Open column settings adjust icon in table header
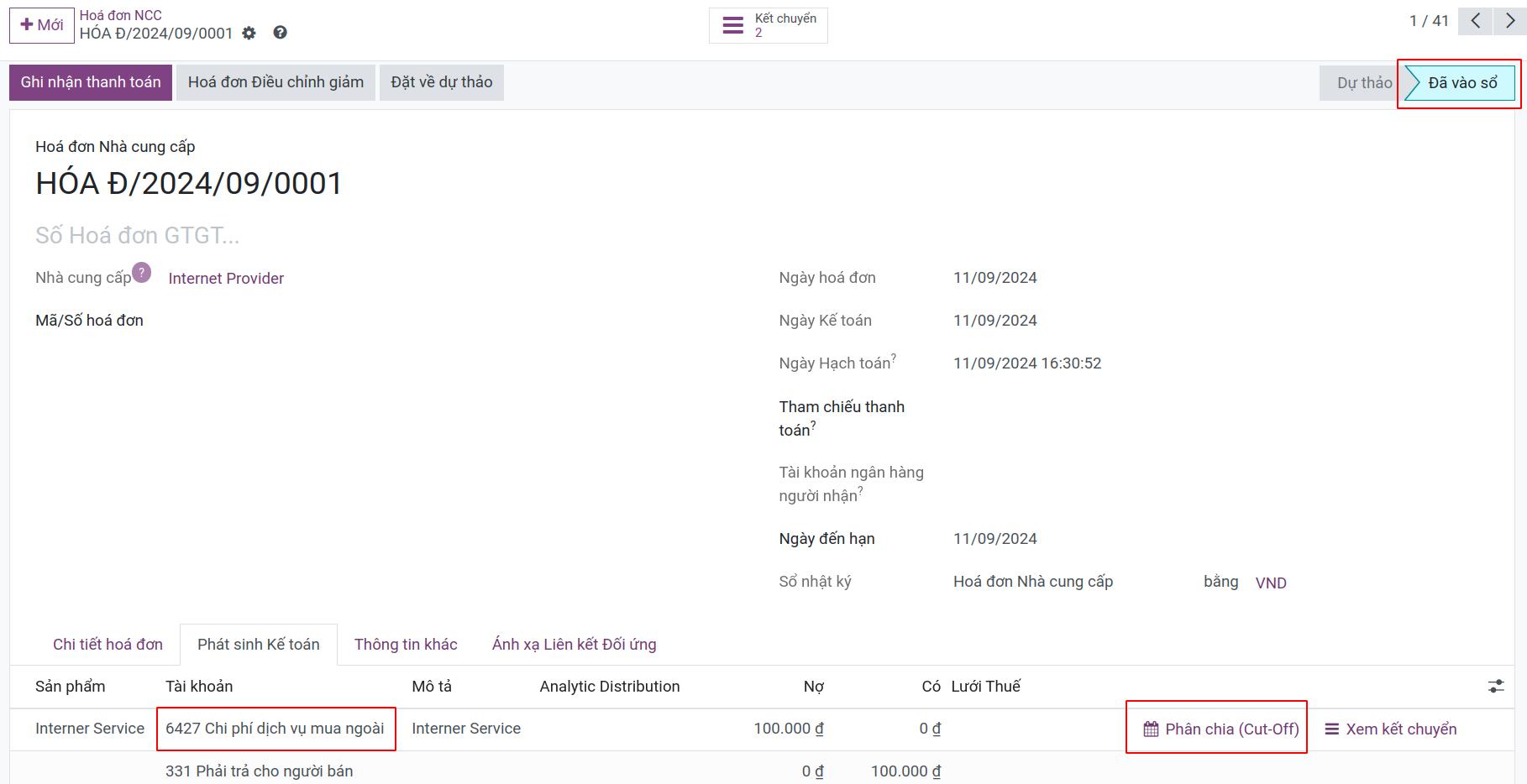1527x784 pixels. pyautogui.click(x=1496, y=687)
